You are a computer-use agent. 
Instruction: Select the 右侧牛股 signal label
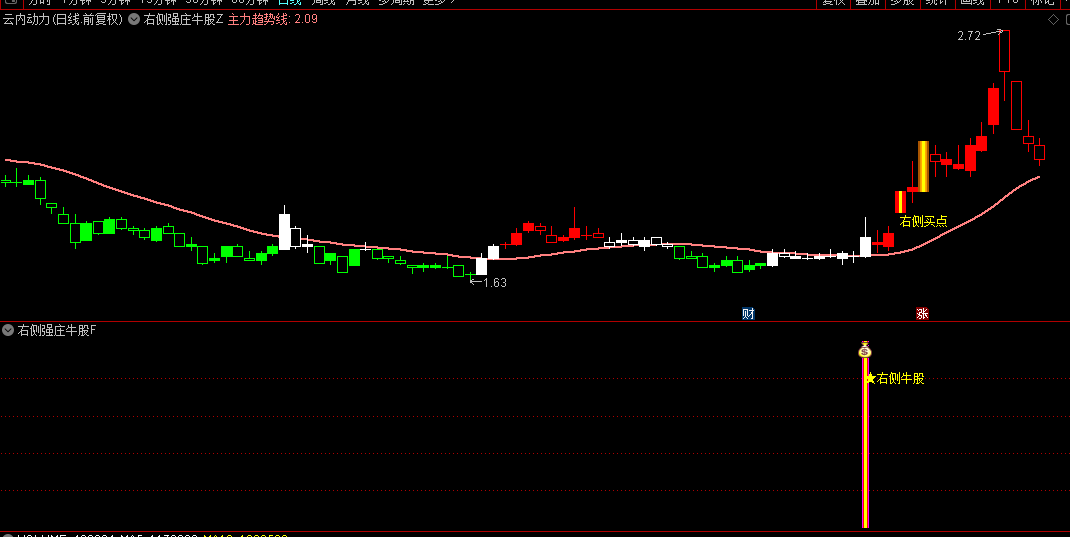coord(900,379)
